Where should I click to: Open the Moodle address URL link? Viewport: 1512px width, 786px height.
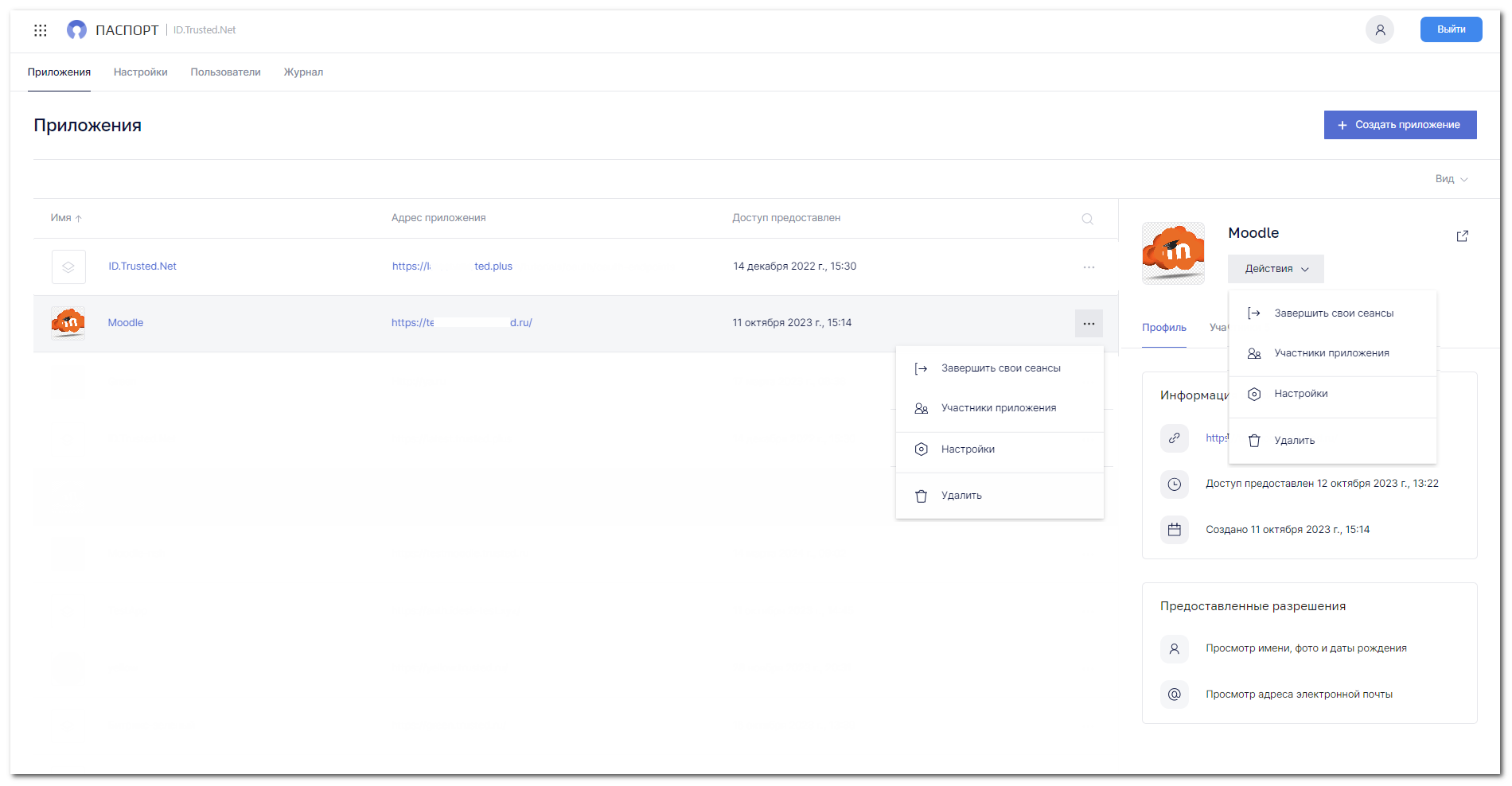click(462, 323)
